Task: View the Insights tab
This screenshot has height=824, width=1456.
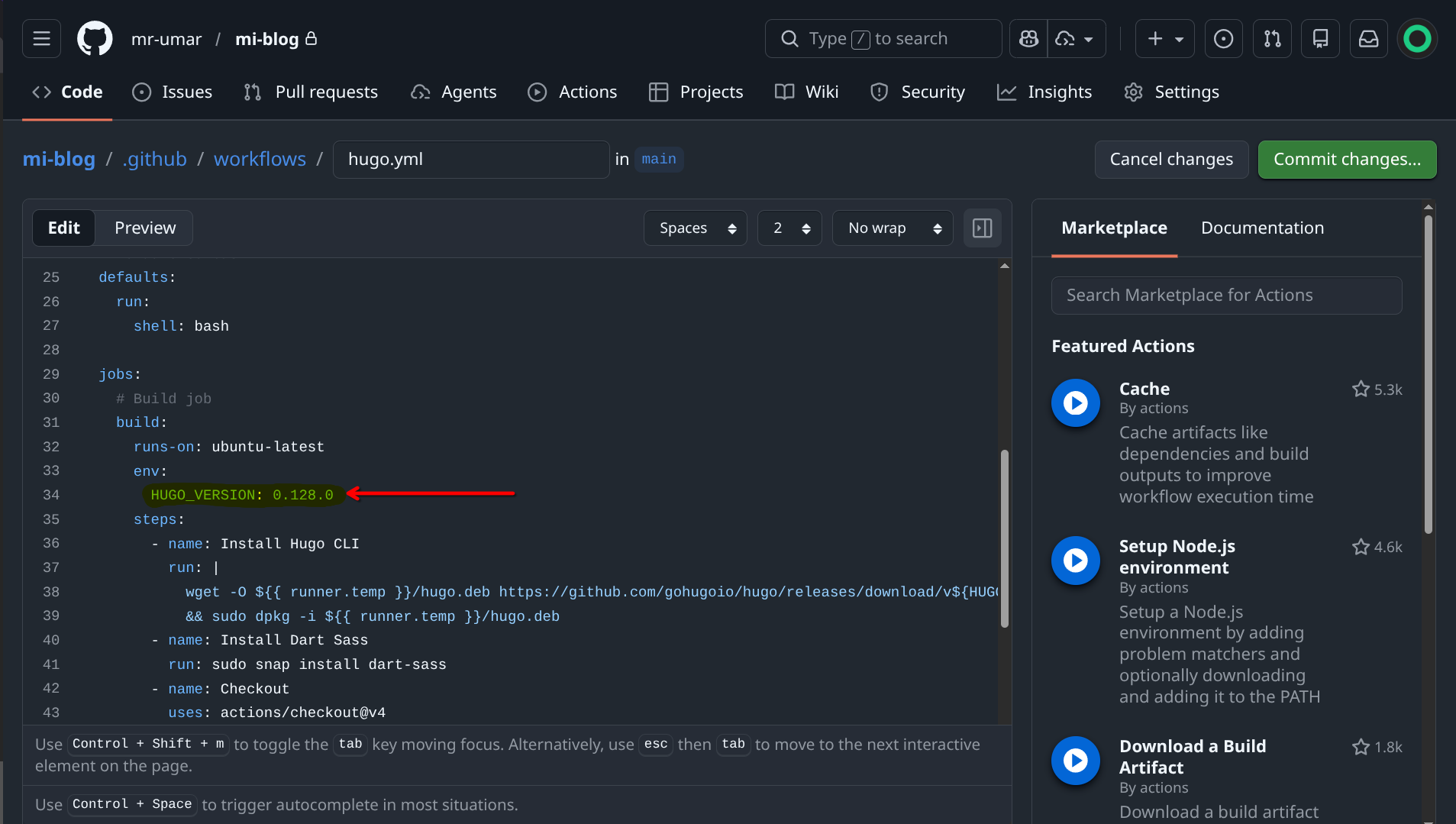Action: coord(1044,92)
